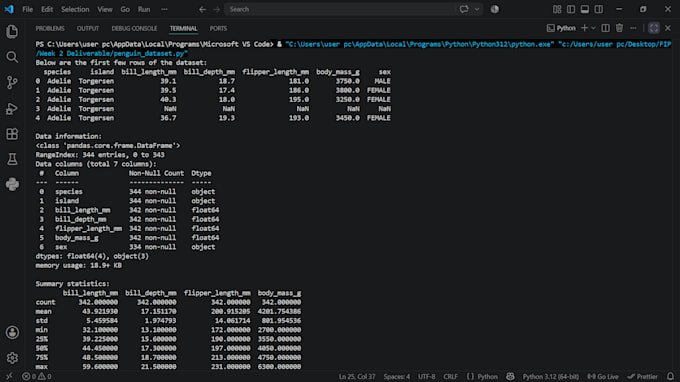Show errors and warnings count
The image size is (680, 382).
36,376
